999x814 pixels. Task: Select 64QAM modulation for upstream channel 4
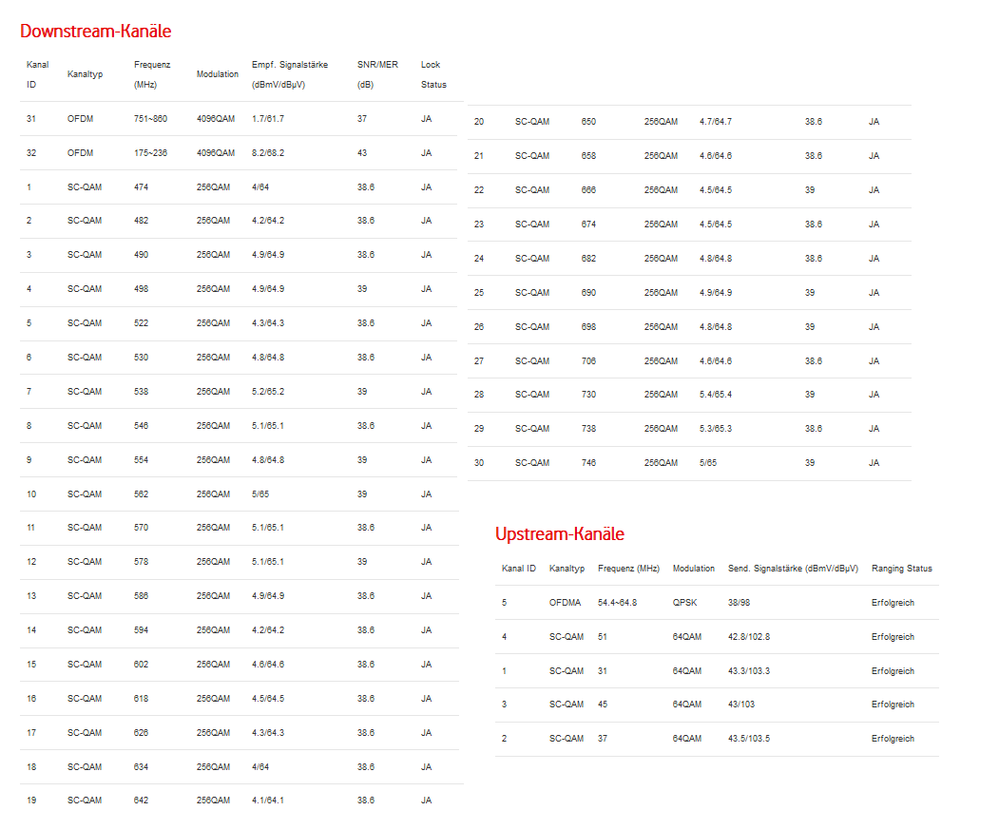pos(687,637)
